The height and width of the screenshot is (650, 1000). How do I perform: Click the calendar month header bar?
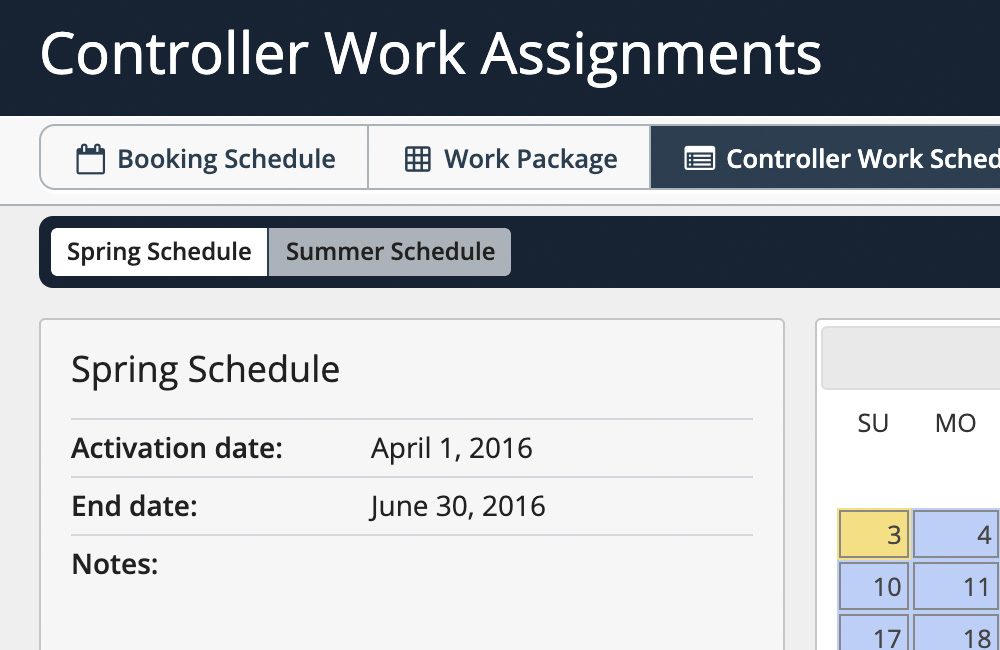(912, 359)
